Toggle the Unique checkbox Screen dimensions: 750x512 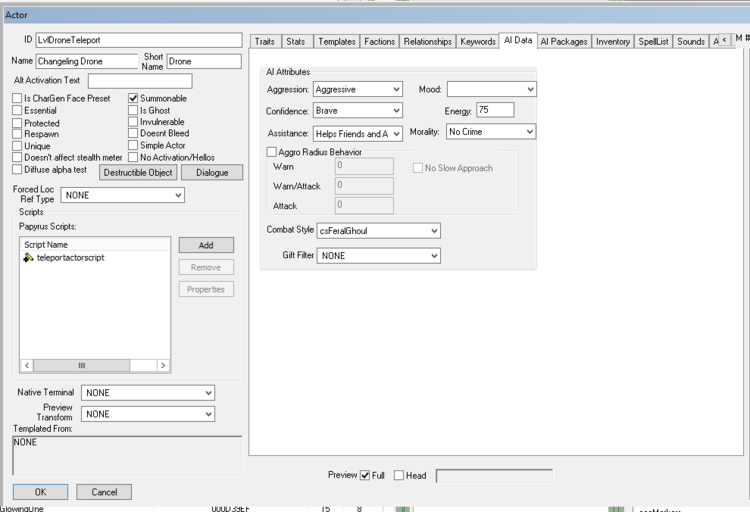(x=17, y=146)
